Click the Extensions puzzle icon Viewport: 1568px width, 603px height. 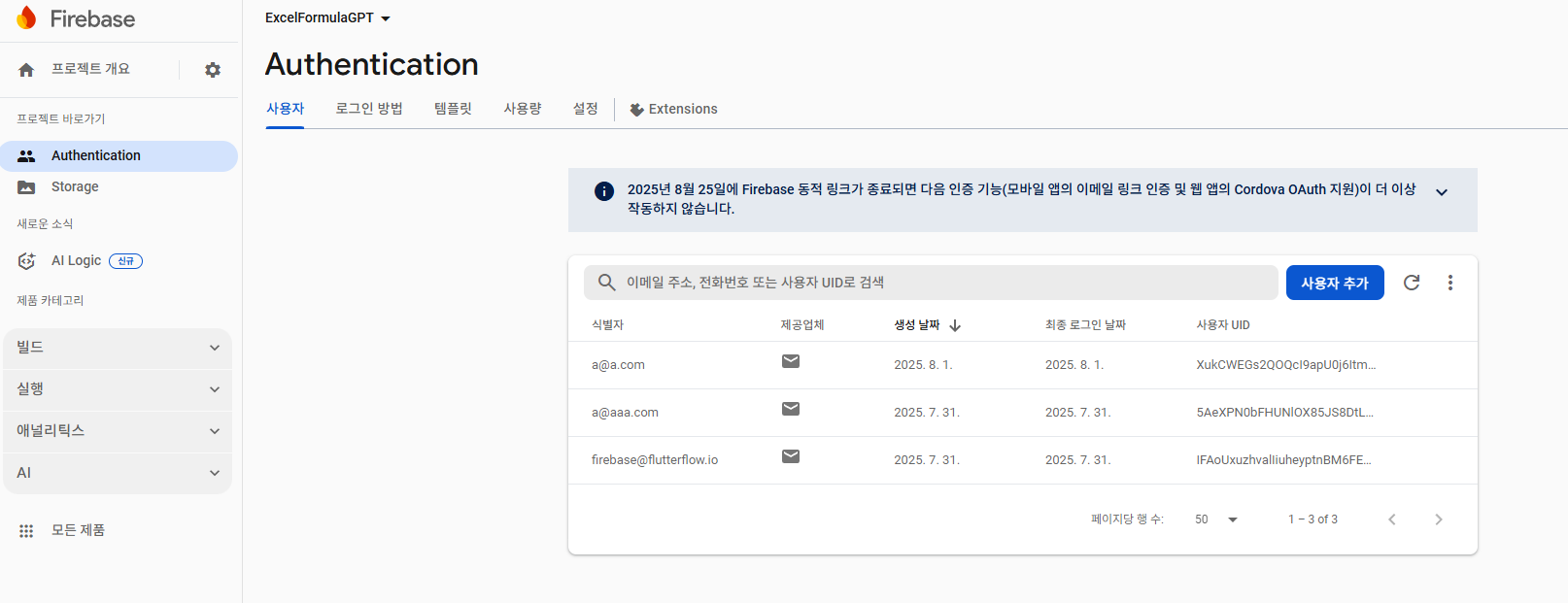tap(636, 110)
